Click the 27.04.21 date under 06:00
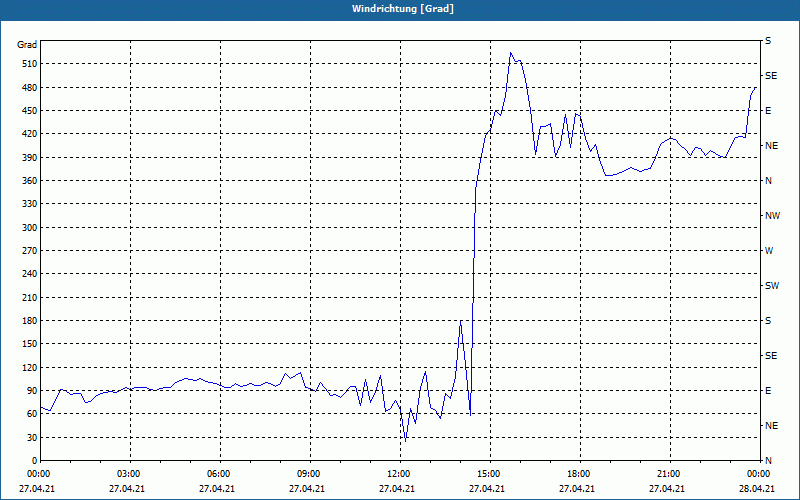Viewport: 800px width, 500px height. (217, 489)
